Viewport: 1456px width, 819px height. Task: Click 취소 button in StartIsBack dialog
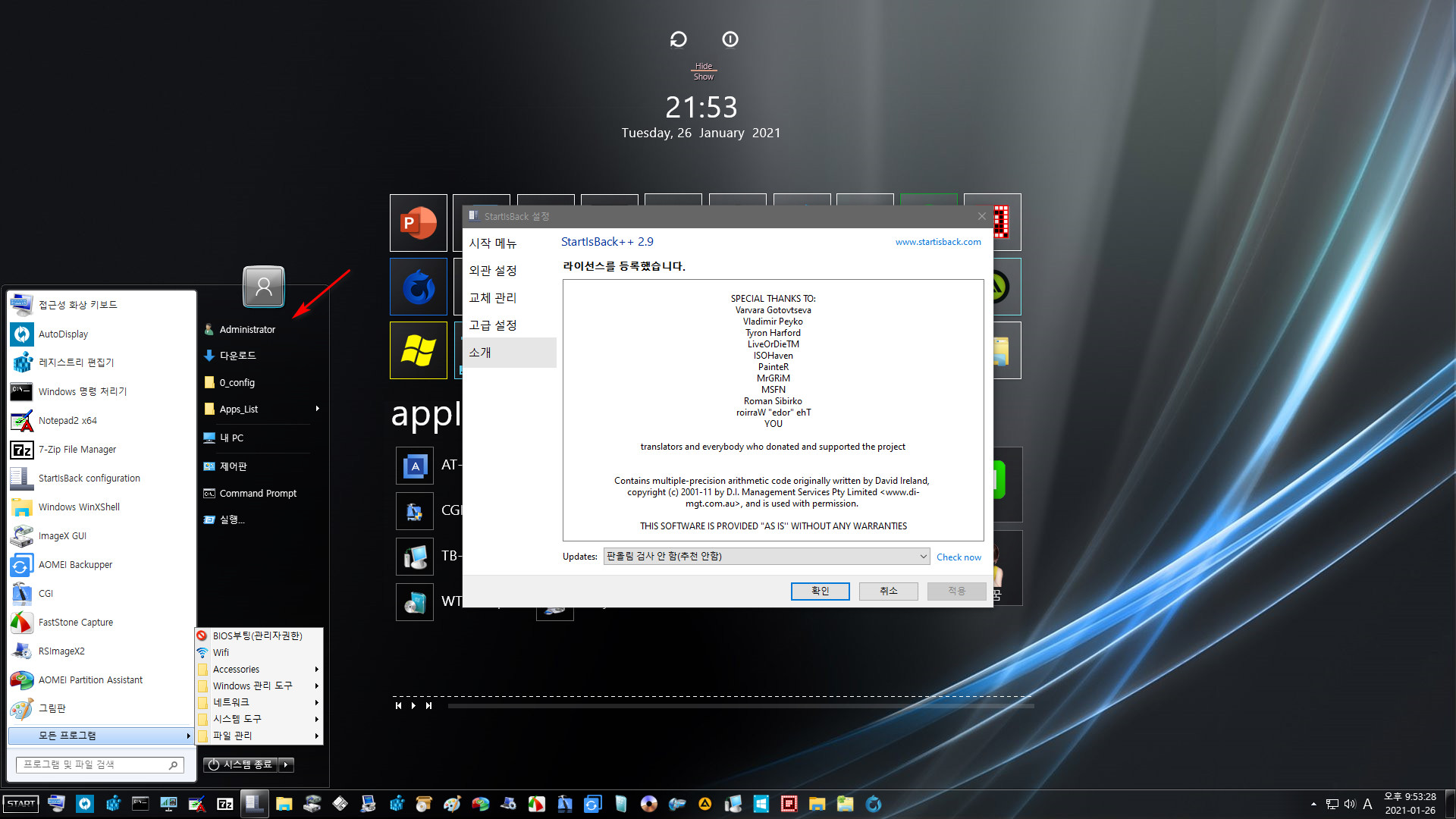888,591
